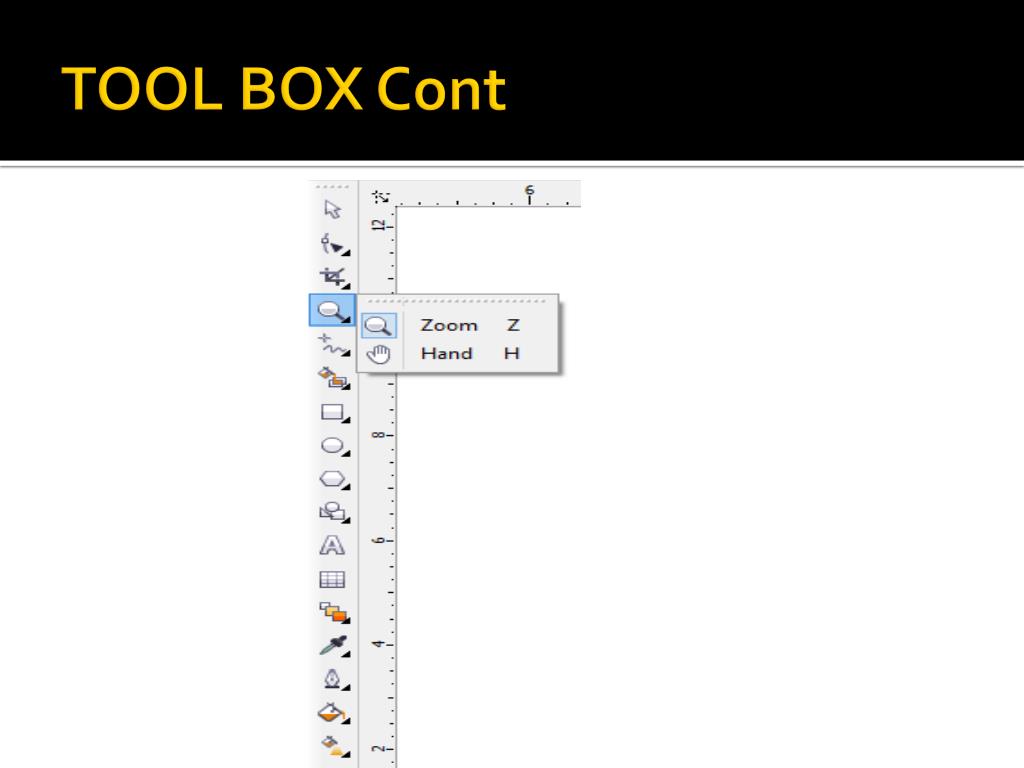Click magnifier icon in Zoom flyout
Screen dimensions: 1024x768
click(x=379, y=325)
